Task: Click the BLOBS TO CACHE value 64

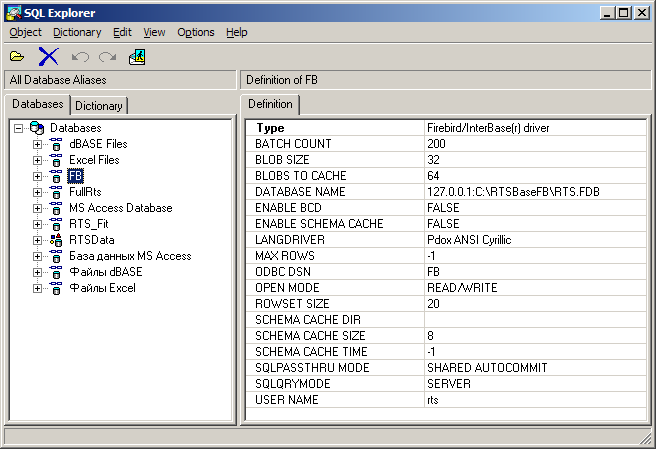Action: 433,176
